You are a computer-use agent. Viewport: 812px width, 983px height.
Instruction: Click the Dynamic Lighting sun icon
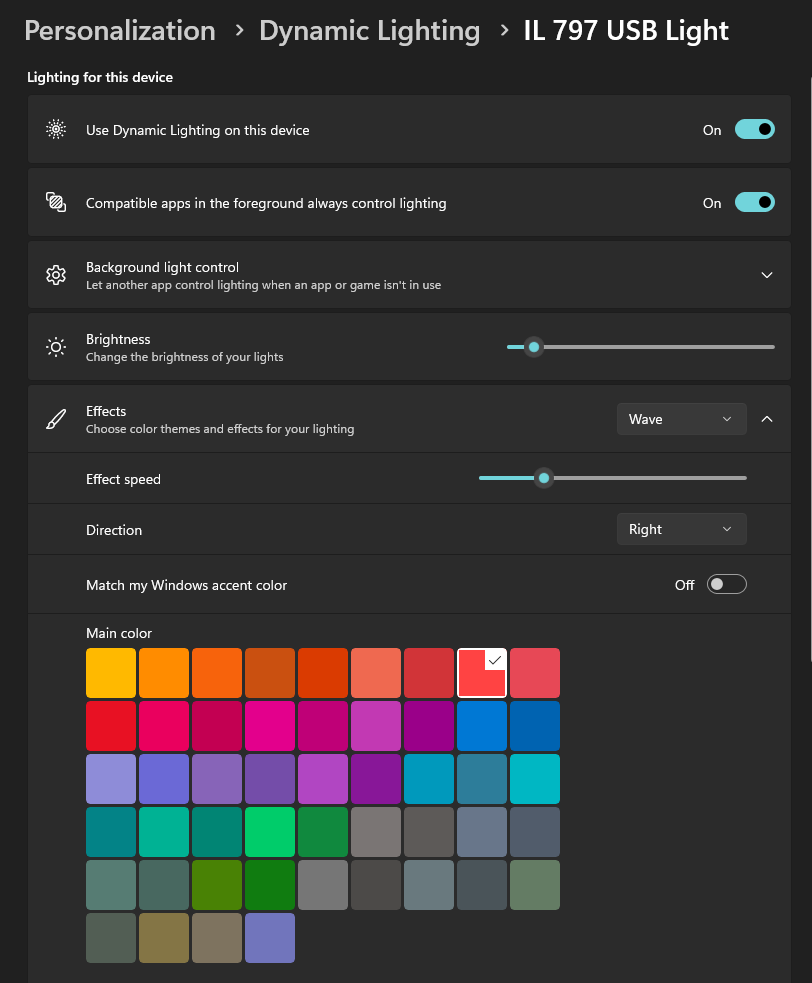coord(56,130)
